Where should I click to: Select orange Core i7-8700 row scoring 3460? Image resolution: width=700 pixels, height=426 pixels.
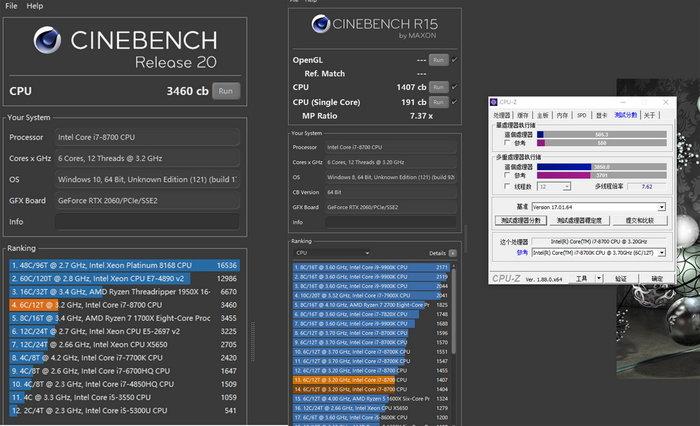124,305
